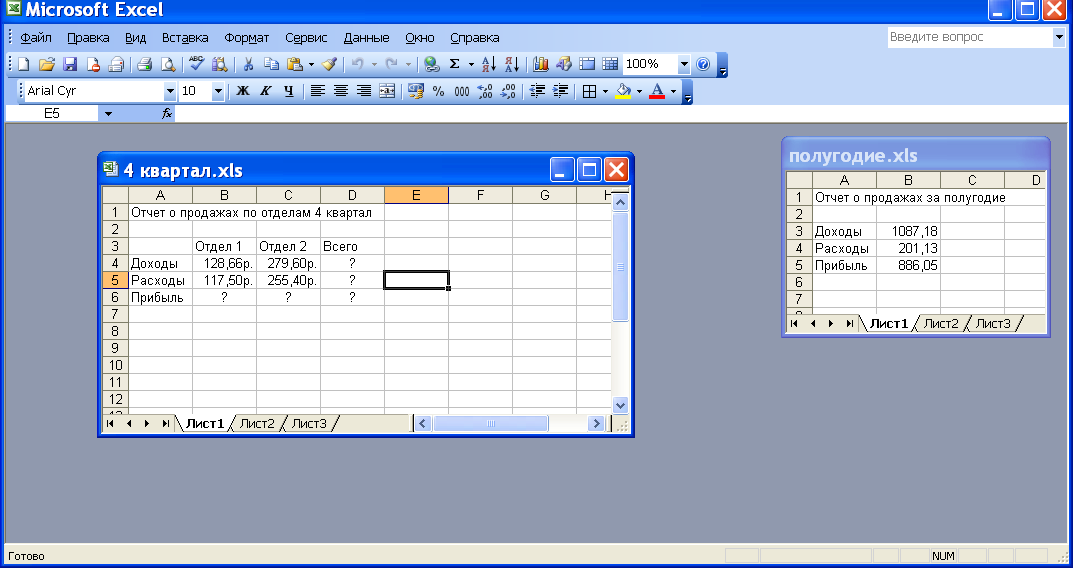This screenshot has width=1073, height=568.
Task: Increase decimal places
Action: tap(485, 91)
